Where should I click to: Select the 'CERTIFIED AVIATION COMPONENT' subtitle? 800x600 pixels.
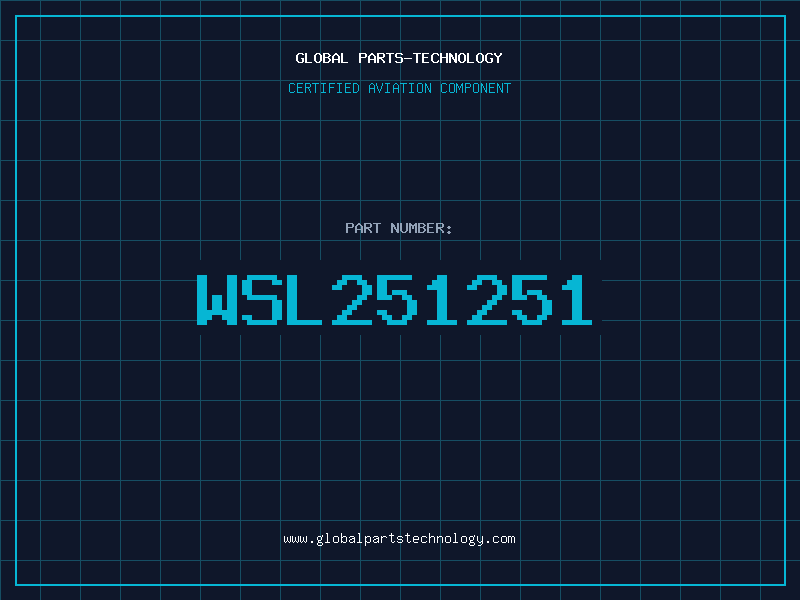399,88
